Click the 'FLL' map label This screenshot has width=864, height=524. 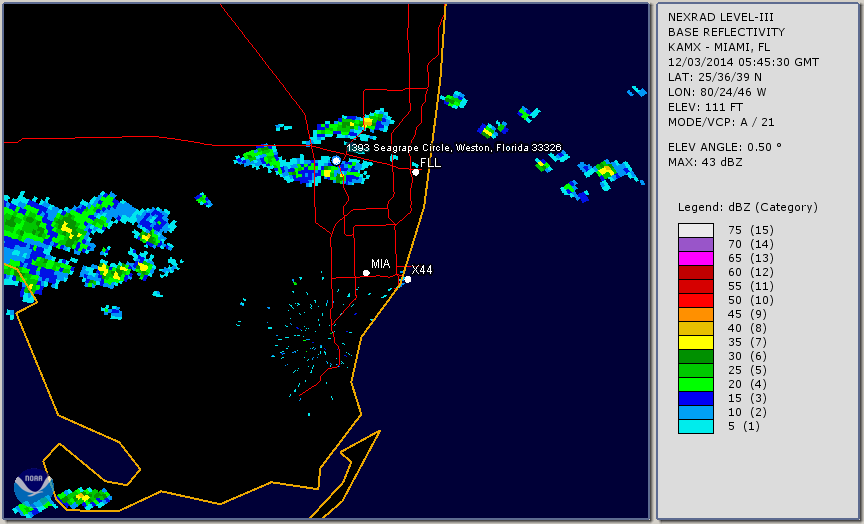[430, 163]
